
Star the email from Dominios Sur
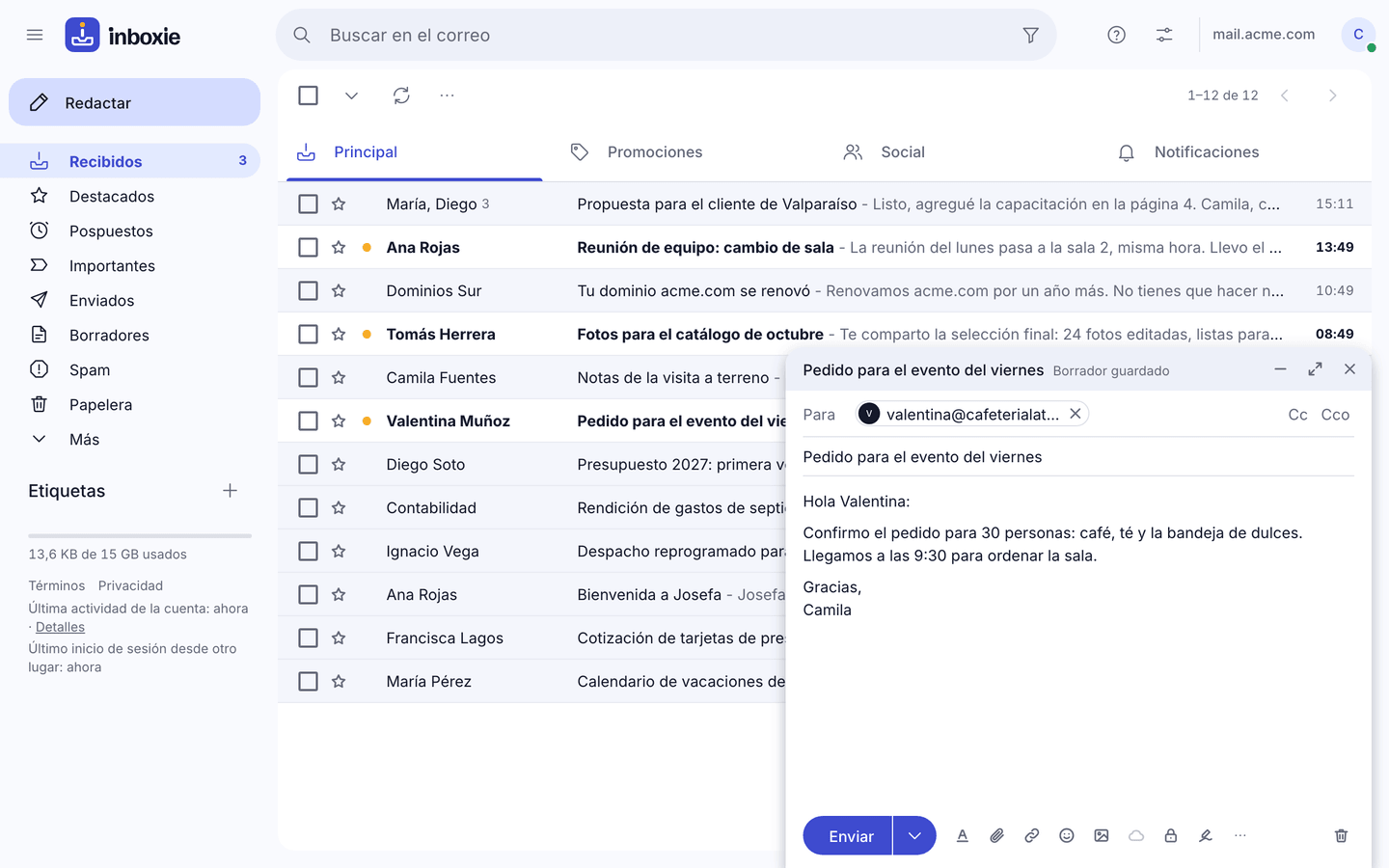[339, 290]
